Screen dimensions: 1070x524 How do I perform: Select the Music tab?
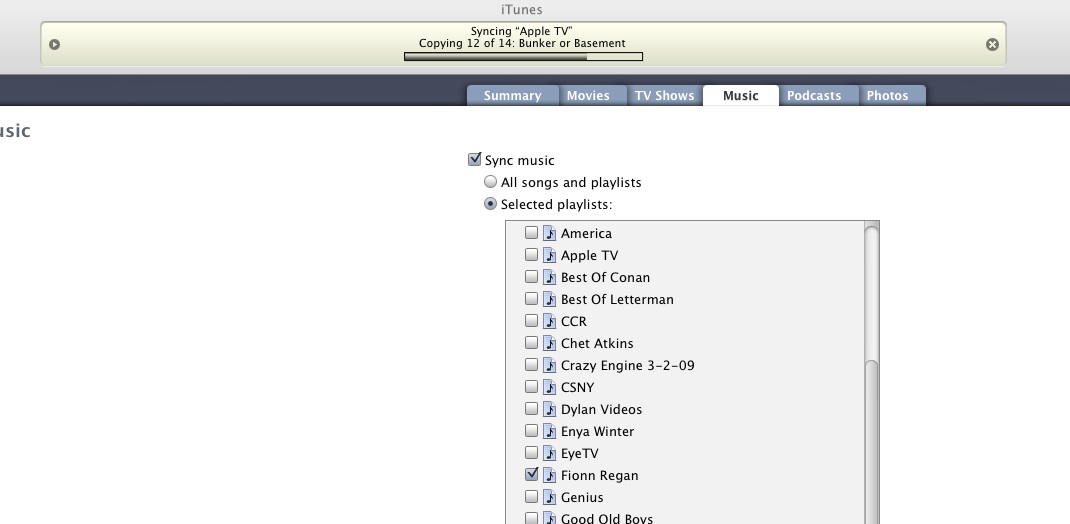740,96
